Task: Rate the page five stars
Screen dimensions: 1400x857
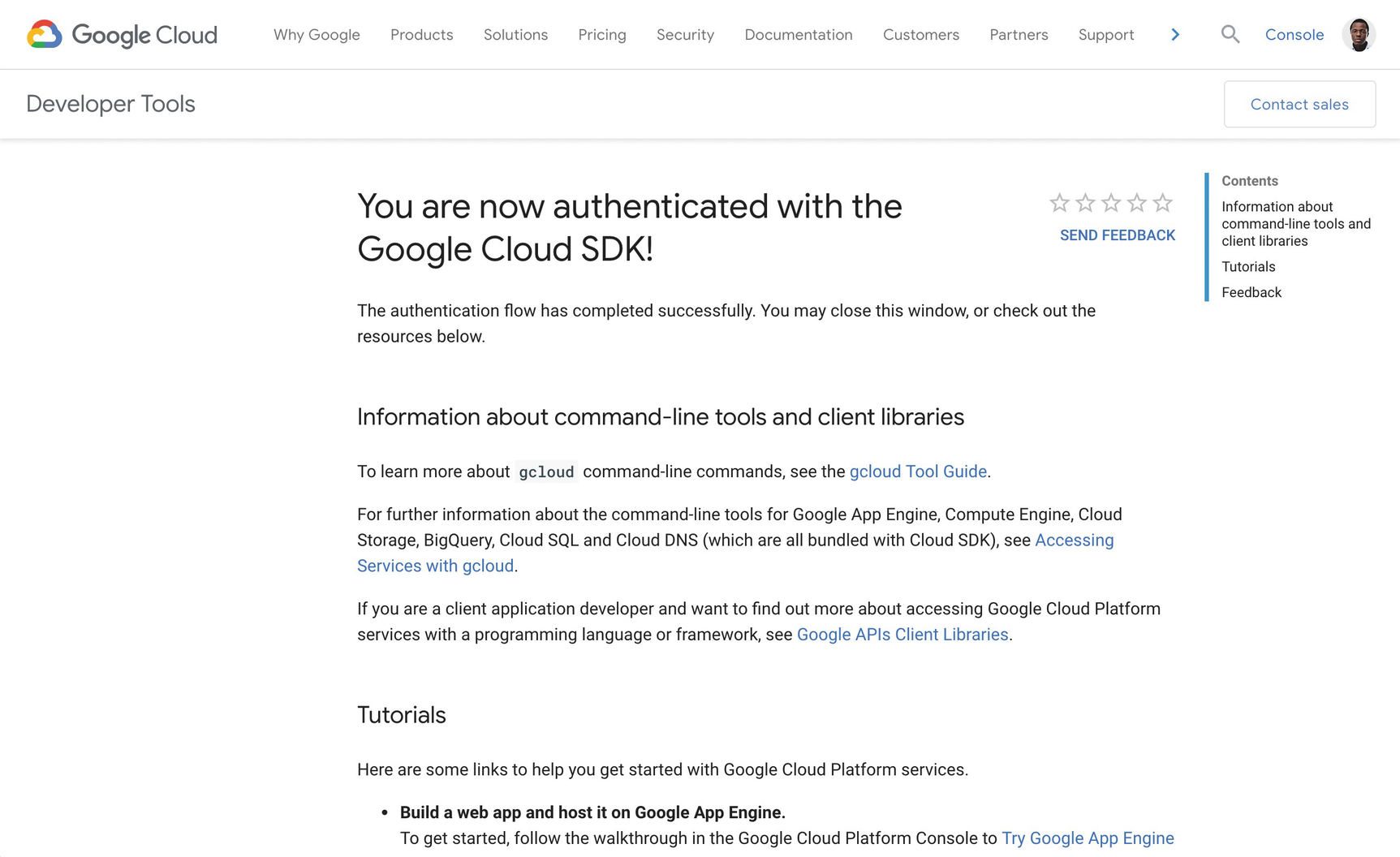Action: click(x=1163, y=203)
